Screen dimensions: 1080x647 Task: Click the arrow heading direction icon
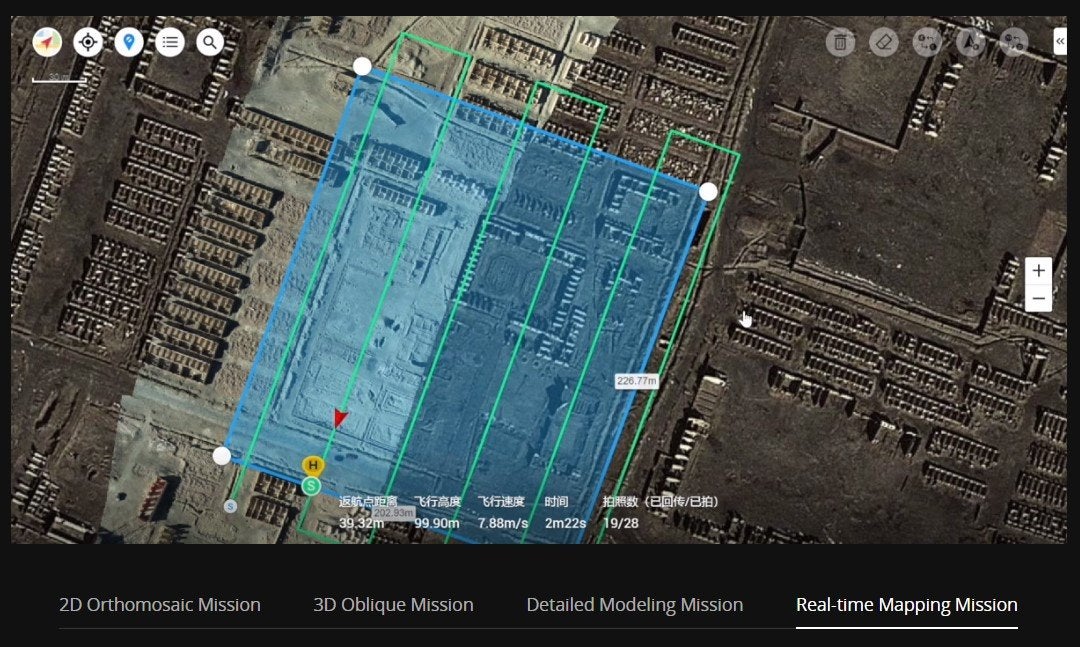pyautogui.click(x=970, y=42)
